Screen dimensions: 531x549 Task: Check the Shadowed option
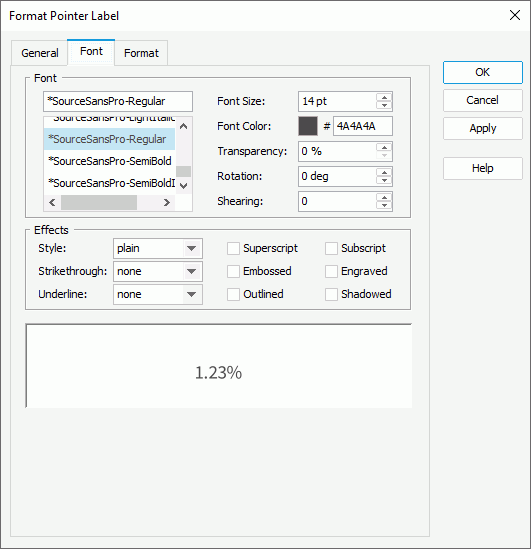click(331, 294)
